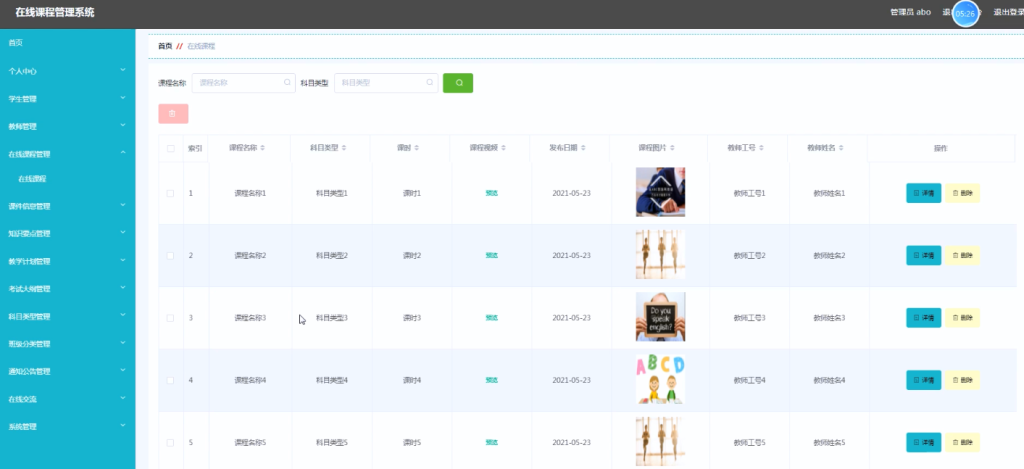Click magnifier icon inside 课程名称 search box
This screenshot has height=469, width=1024.
pyautogui.click(x=287, y=83)
